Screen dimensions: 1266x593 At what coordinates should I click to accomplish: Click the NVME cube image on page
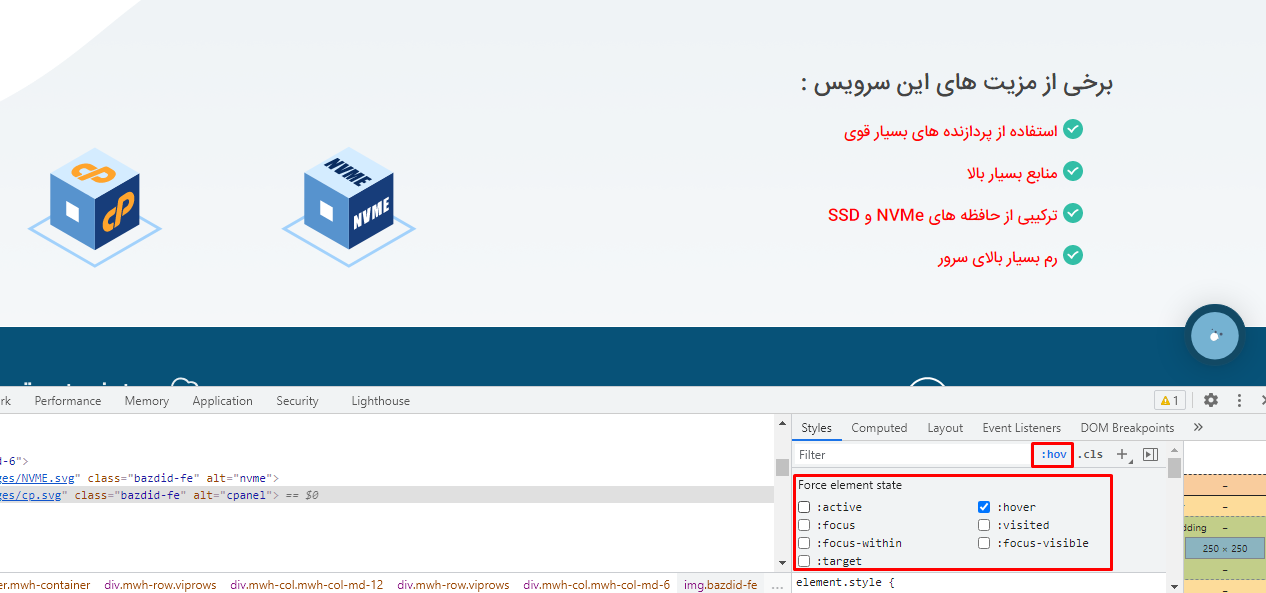click(x=348, y=207)
